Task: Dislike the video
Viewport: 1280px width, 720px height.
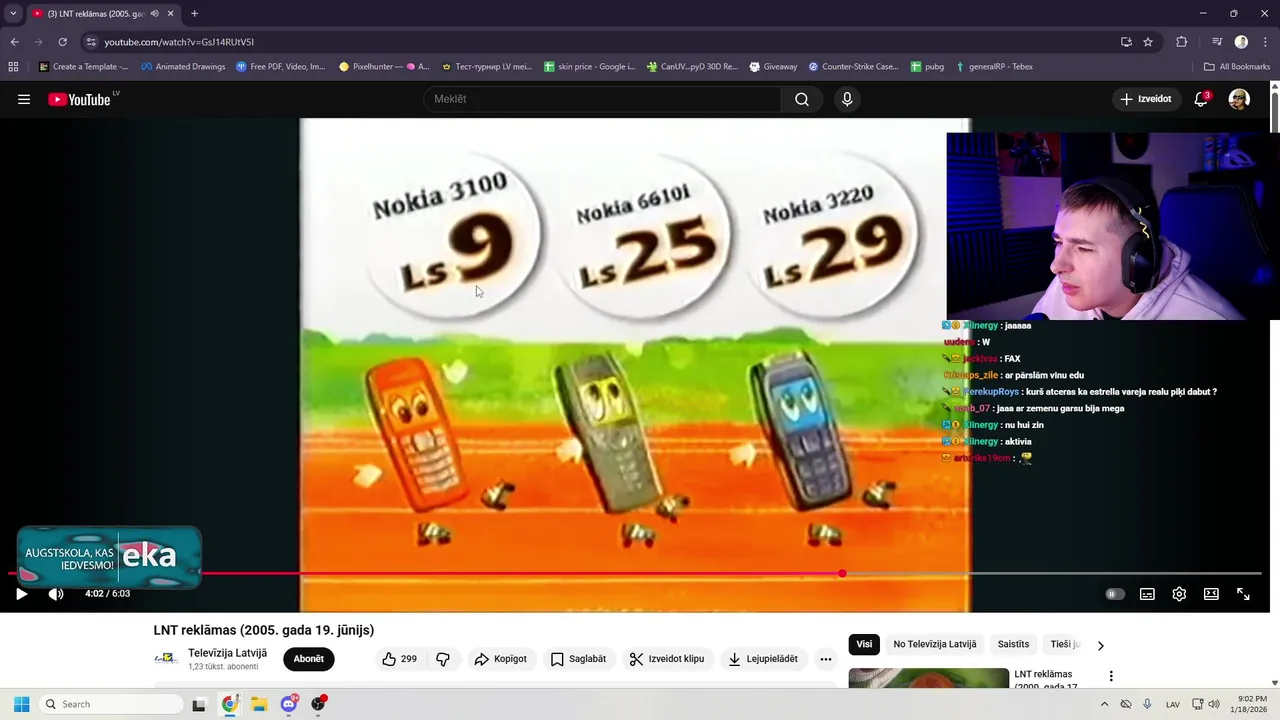Action: click(443, 659)
